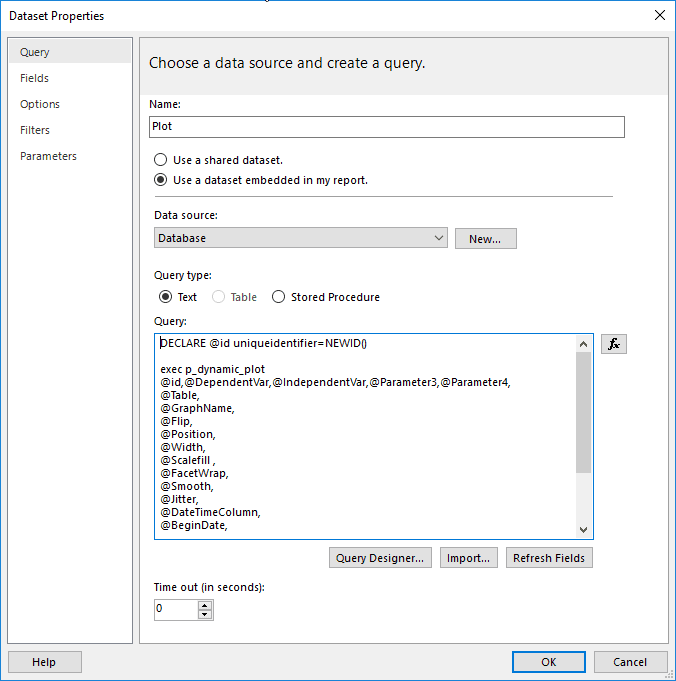Expand the Data source dropdown
Image resolution: width=676 pixels, height=681 pixels.
coord(440,238)
